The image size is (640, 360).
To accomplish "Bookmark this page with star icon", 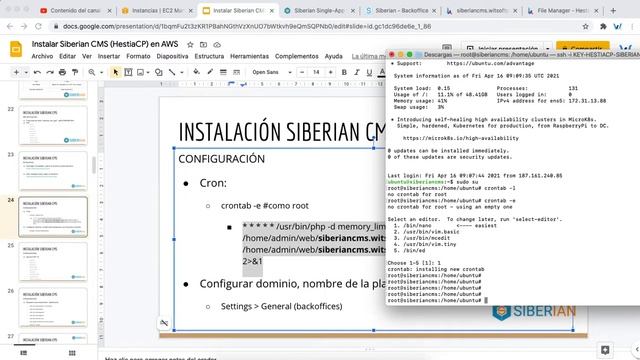I will pos(585,27).
